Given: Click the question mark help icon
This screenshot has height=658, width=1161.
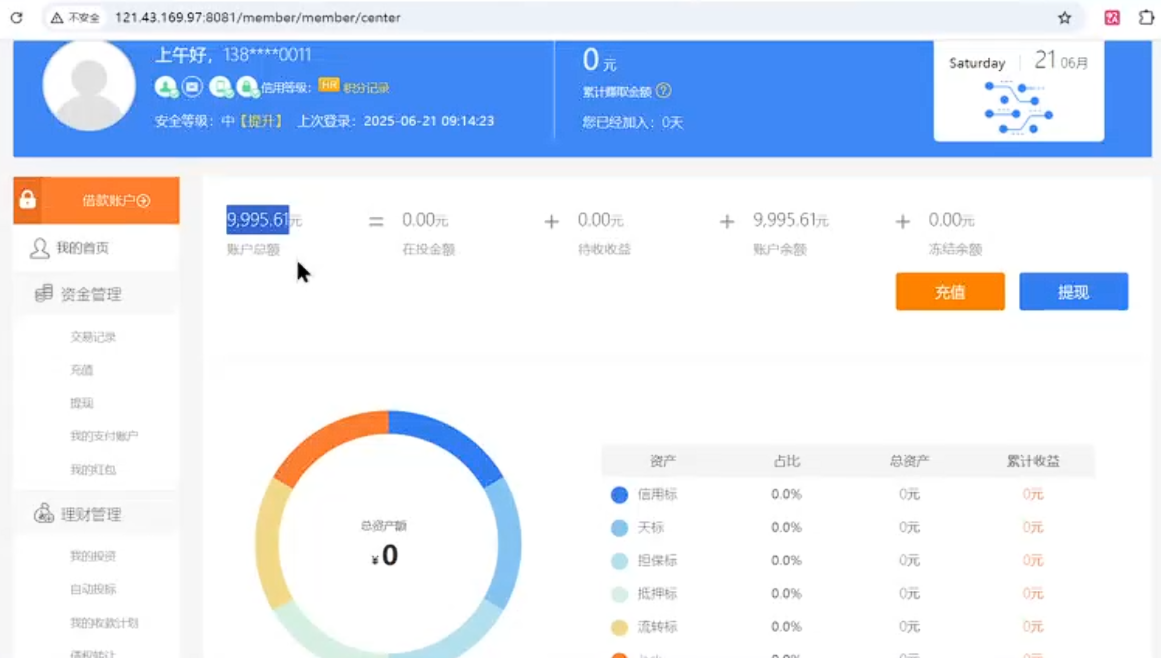Looking at the screenshot, I should pos(663,91).
